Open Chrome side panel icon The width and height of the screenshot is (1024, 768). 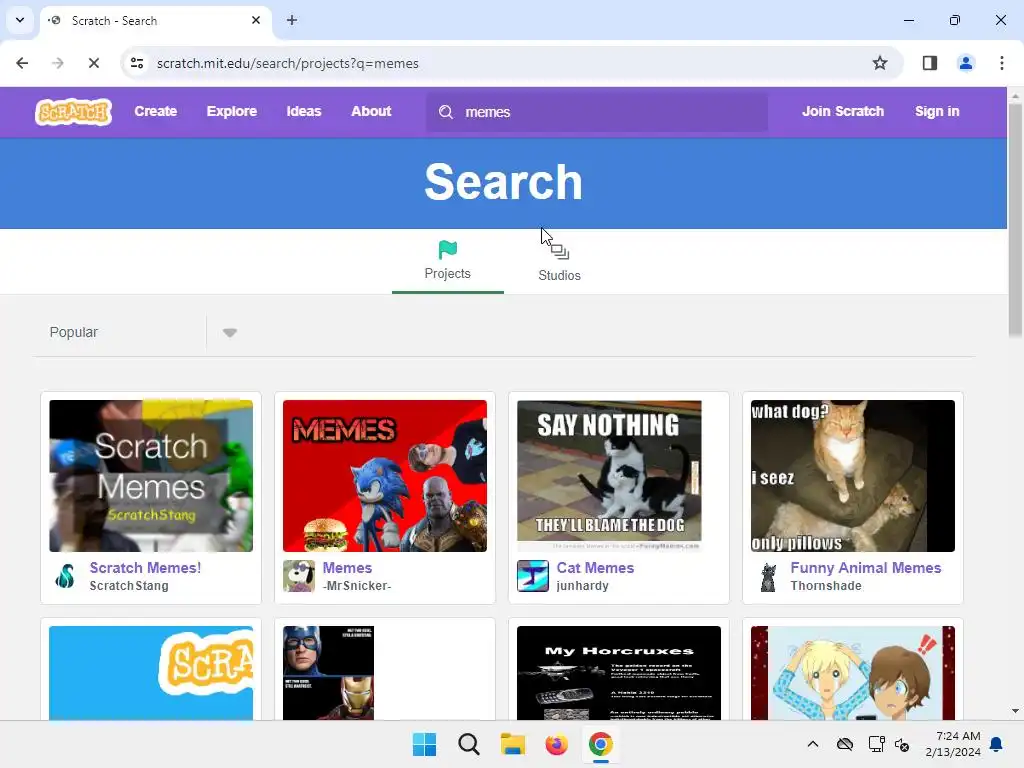point(929,63)
